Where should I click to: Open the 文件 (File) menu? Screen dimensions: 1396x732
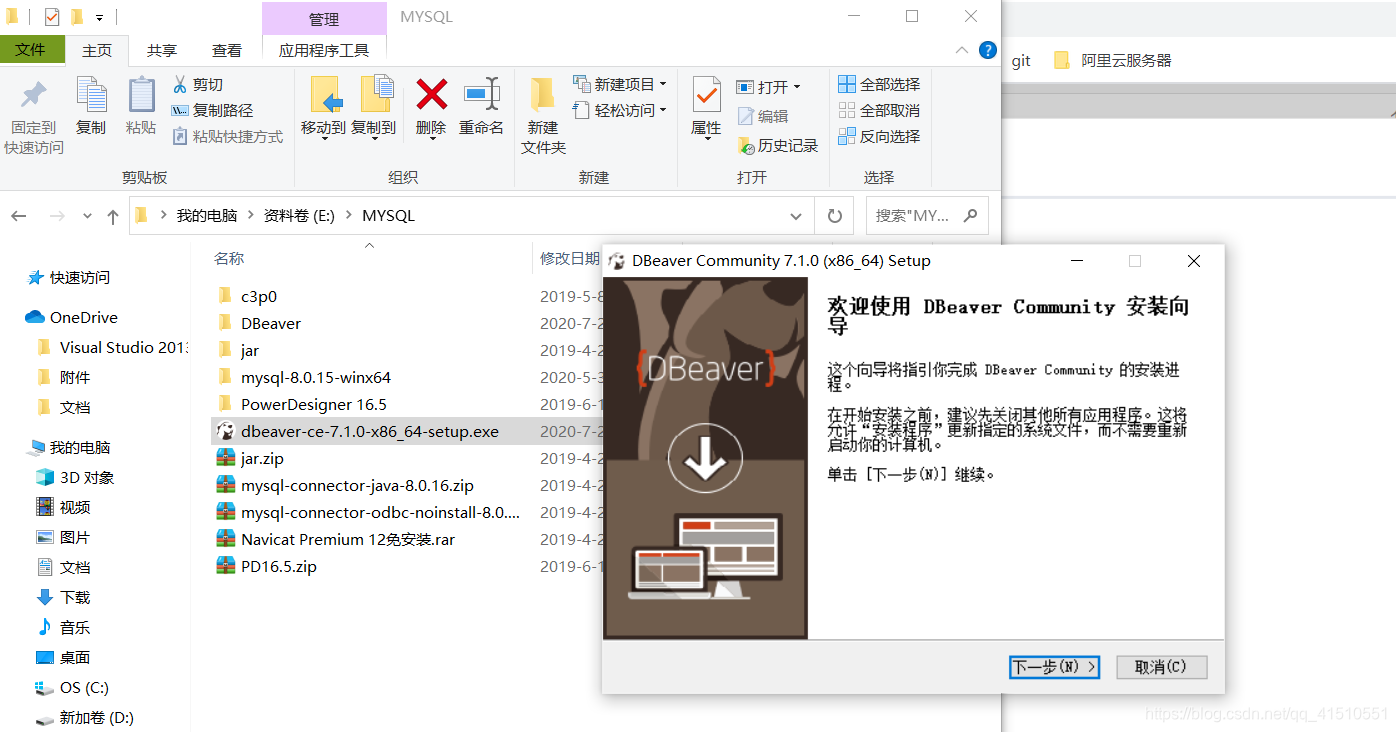(x=33, y=49)
